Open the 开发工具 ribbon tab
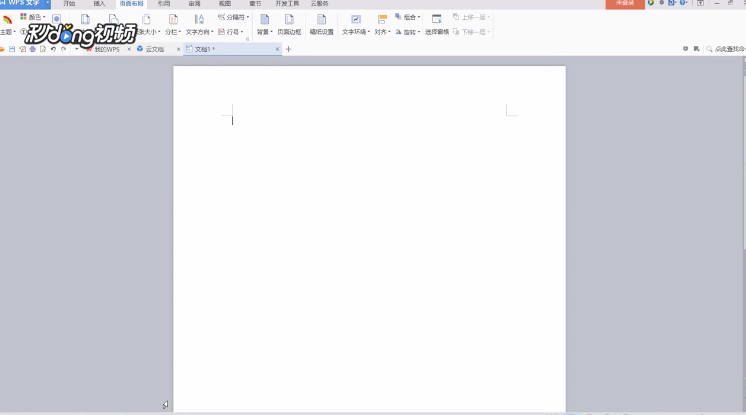The width and height of the screenshot is (746, 415). click(287, 4)
